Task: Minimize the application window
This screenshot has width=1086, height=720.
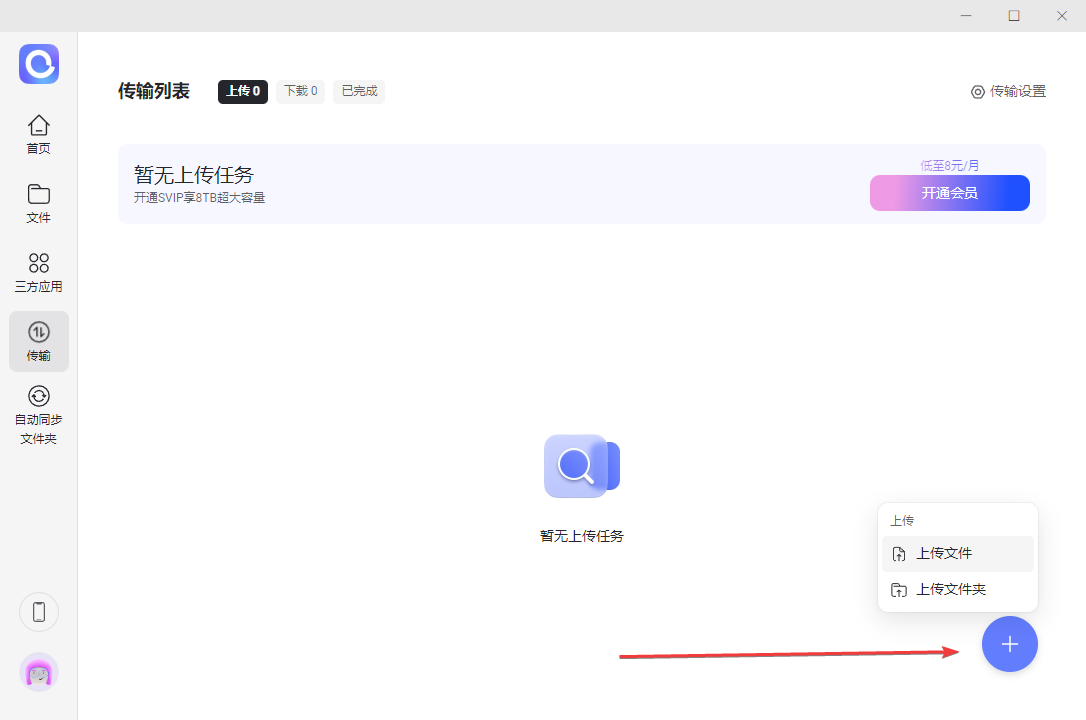Action: [966, 15]
